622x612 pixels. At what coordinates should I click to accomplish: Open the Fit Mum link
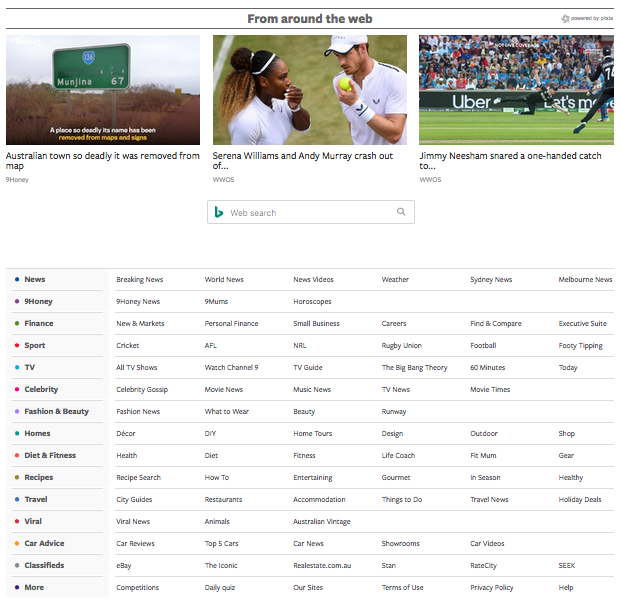tap(483, 456)
